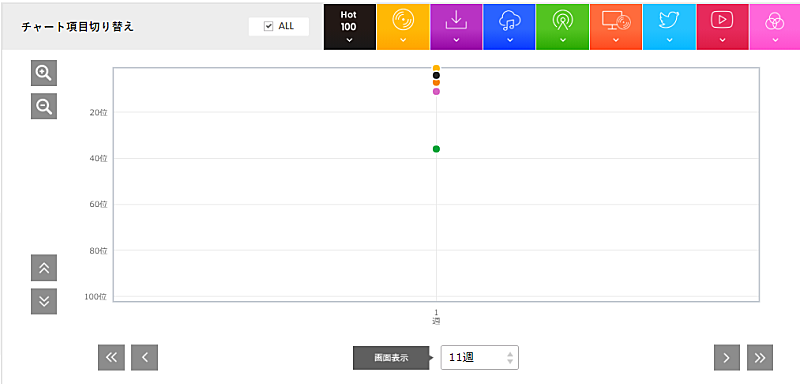Click the チャート項目切り替え heading
Viewport: 800px width, 384px height.
(78, 27)
